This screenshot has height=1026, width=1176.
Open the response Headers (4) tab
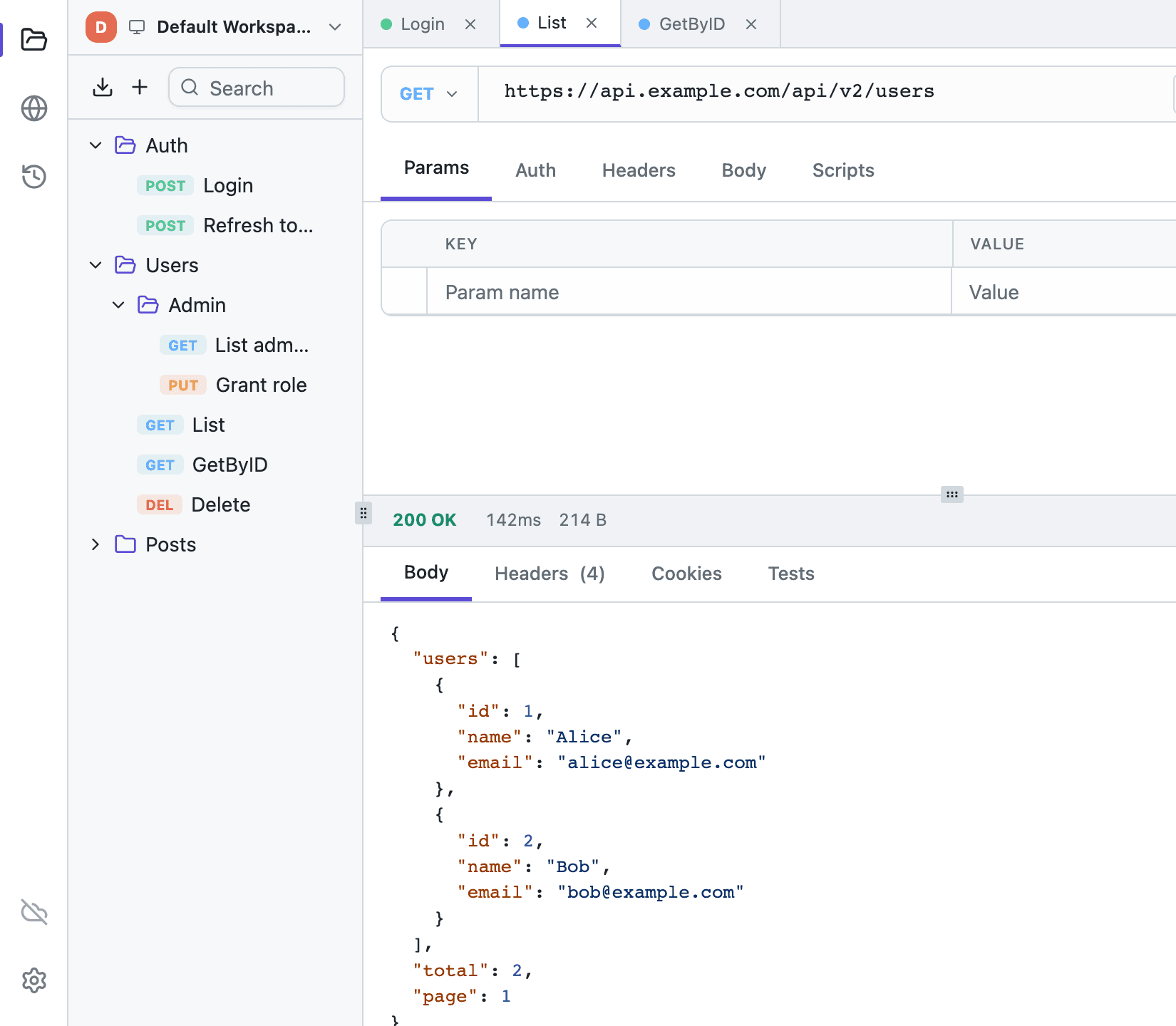click(550, 574)
